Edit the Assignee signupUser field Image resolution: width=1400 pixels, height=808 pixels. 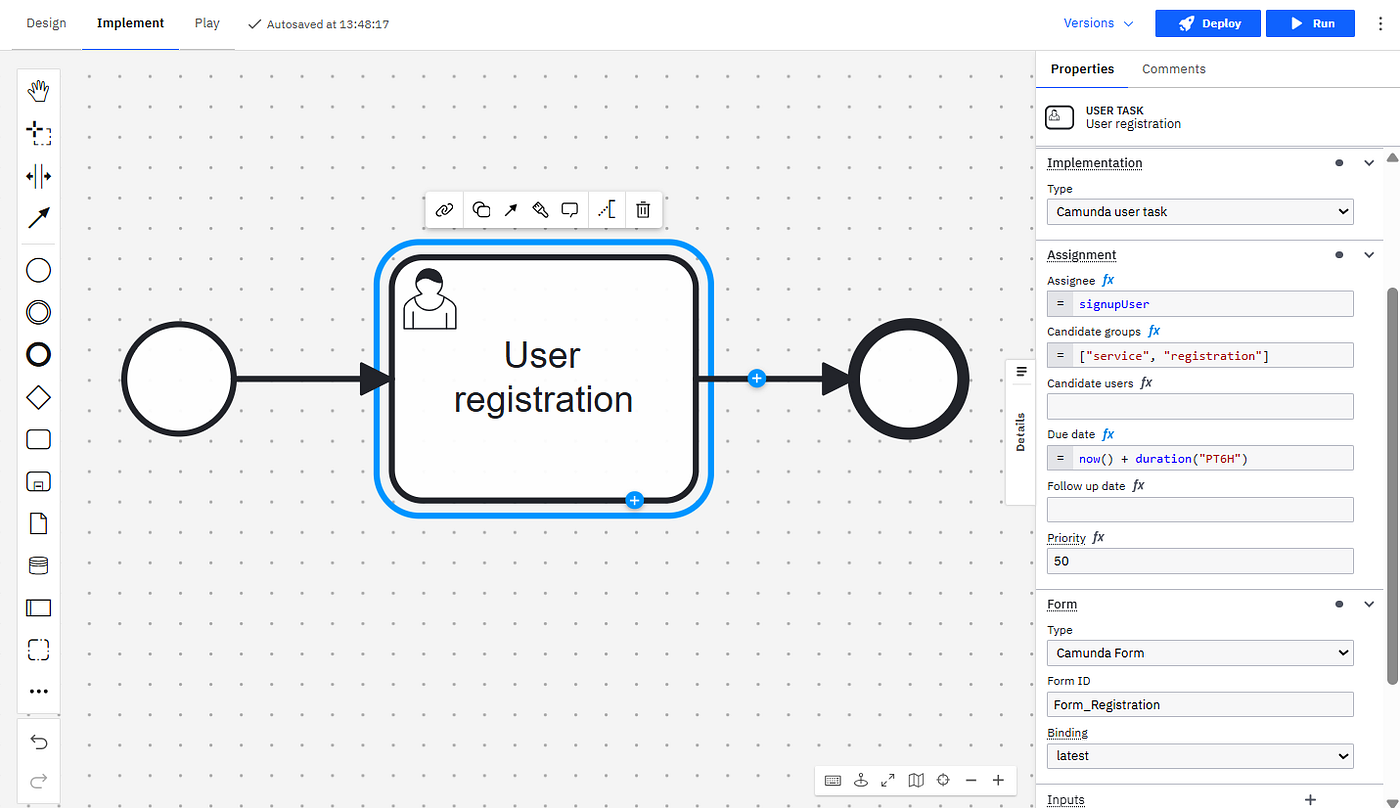pyautogui.click(x=1200, y=304)
